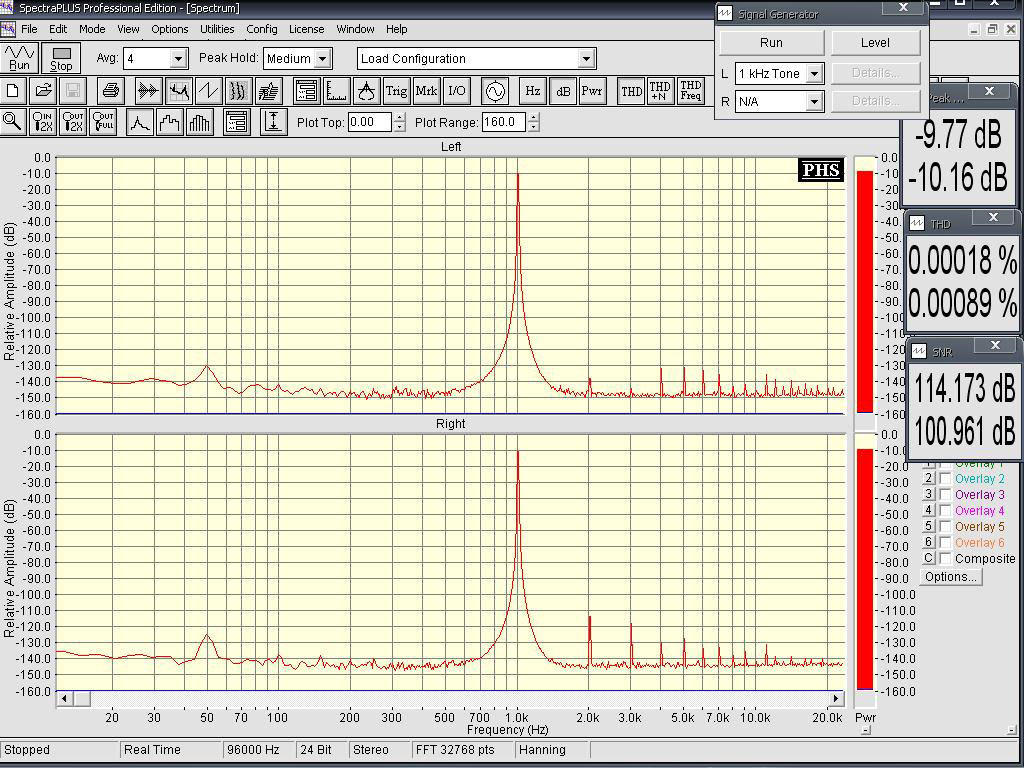Image resolution: width=1024 pixels, height=768 pixels.
Task: Open the signal generator sine icon
Action: coord(495,91)
